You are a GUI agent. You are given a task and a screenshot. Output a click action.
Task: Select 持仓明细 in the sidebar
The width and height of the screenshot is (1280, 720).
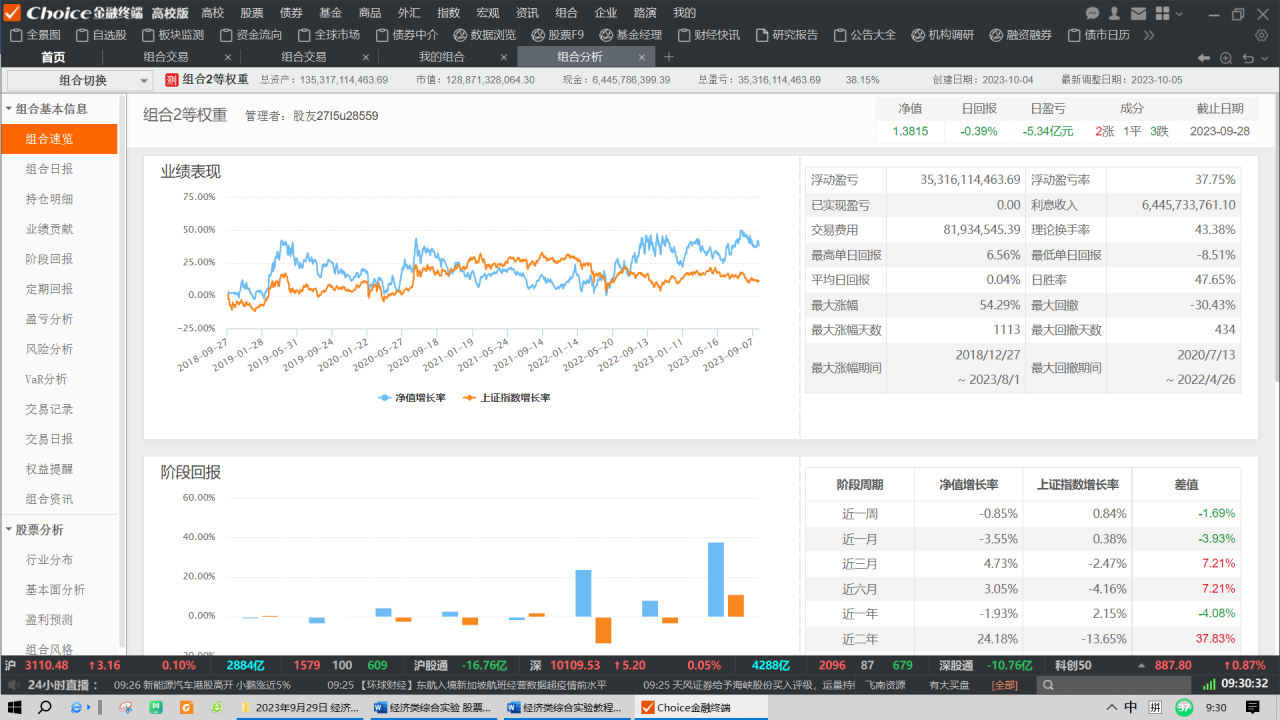tap(49, 199)
